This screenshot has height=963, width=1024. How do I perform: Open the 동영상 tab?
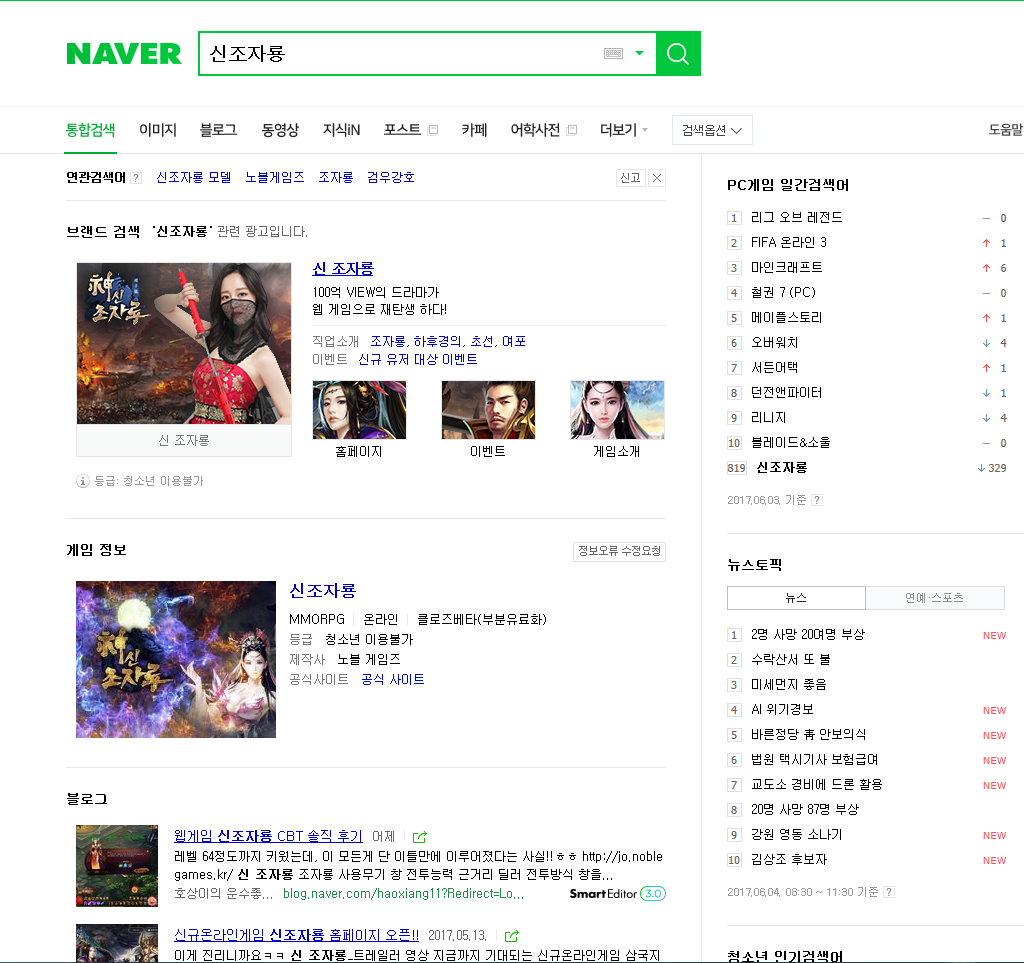click(280, 130)
